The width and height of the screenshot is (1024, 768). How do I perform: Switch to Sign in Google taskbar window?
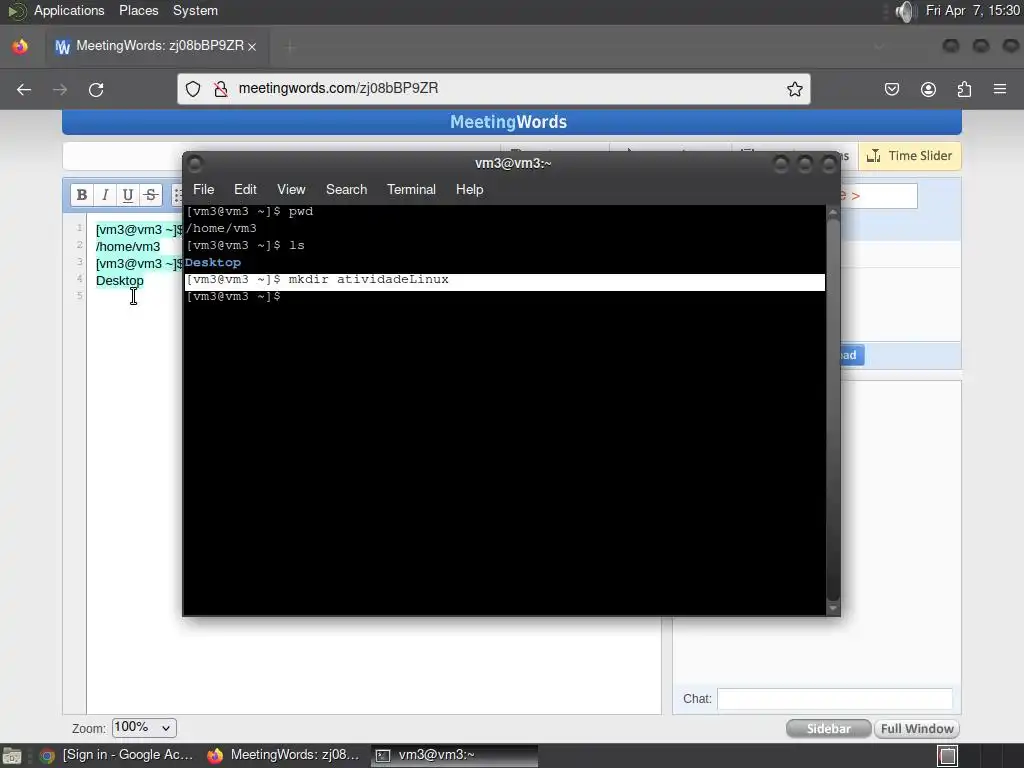click(x=116, y=756)
